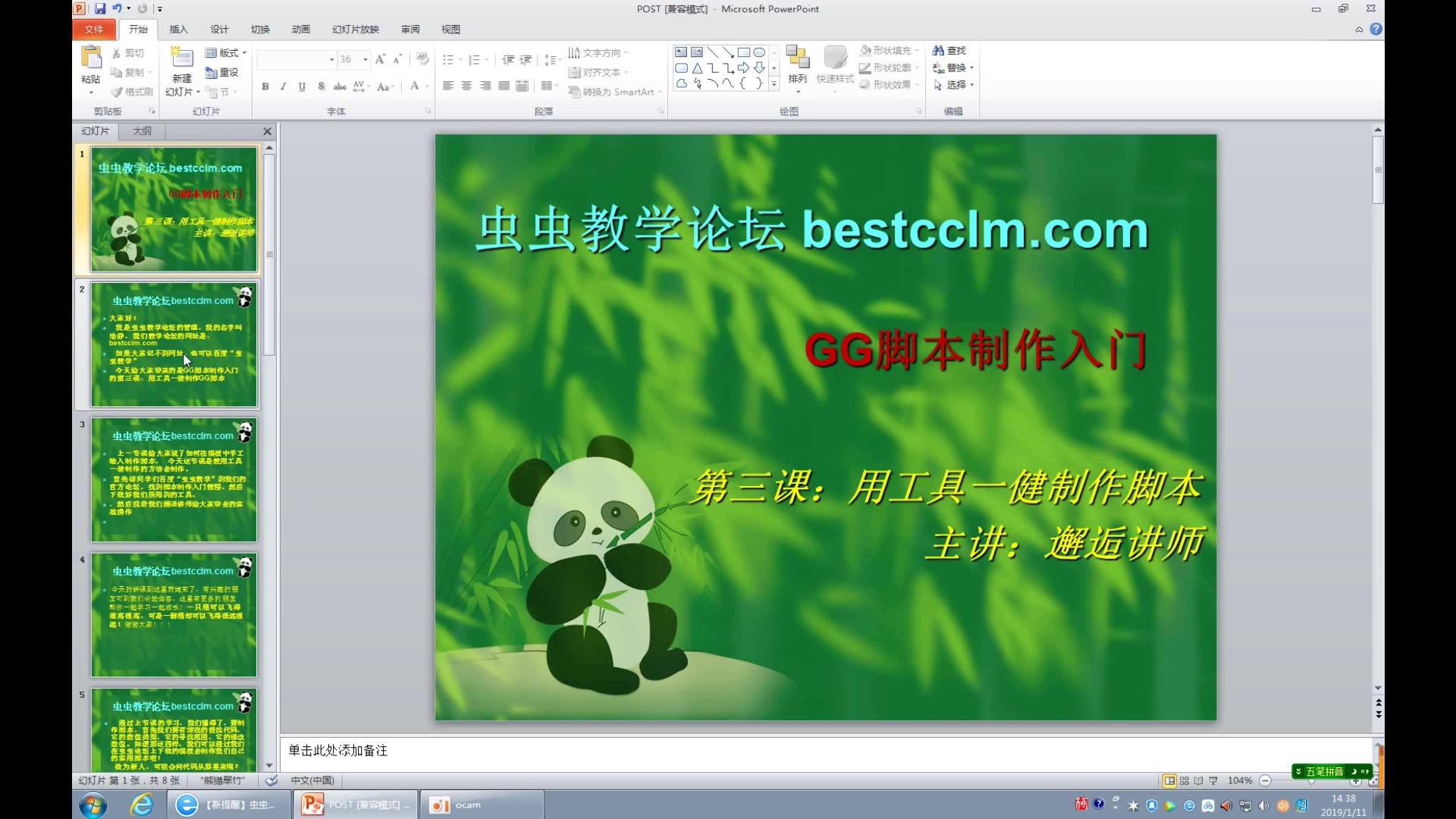Image resolution: width=1456 pixels, height=819 pixels.
Task: Select 形状轮廓 (Shape Outline) tool
Action: (887, 67)
